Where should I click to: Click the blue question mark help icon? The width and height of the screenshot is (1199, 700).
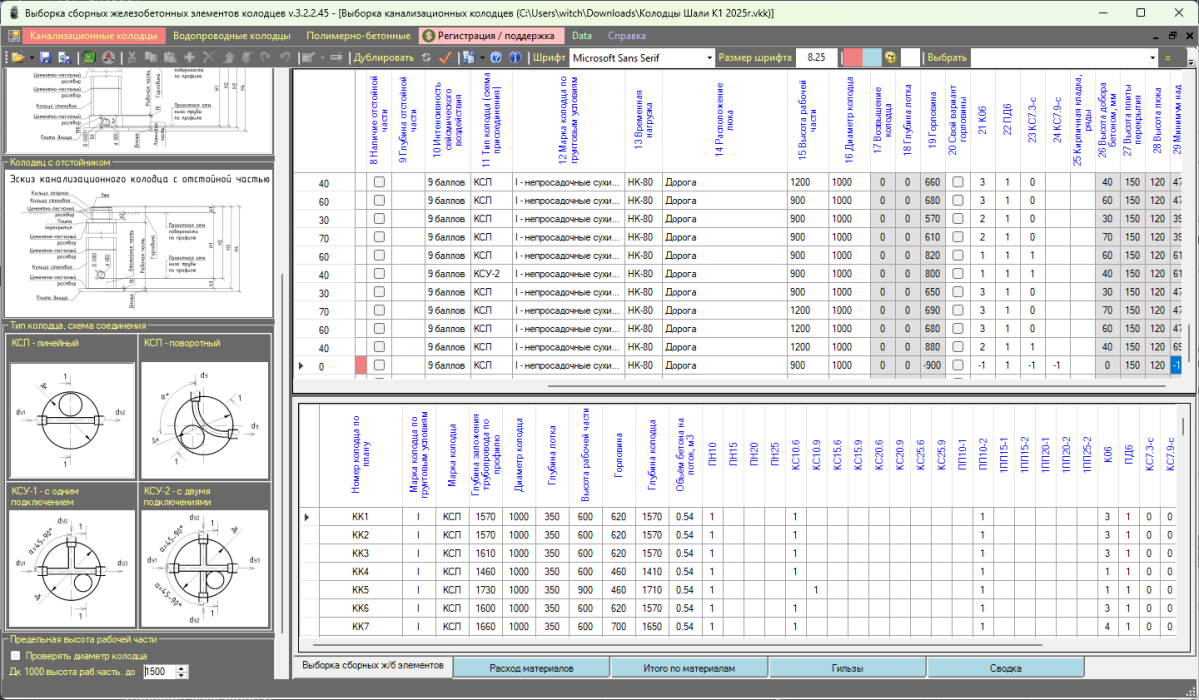click(497, 58)
